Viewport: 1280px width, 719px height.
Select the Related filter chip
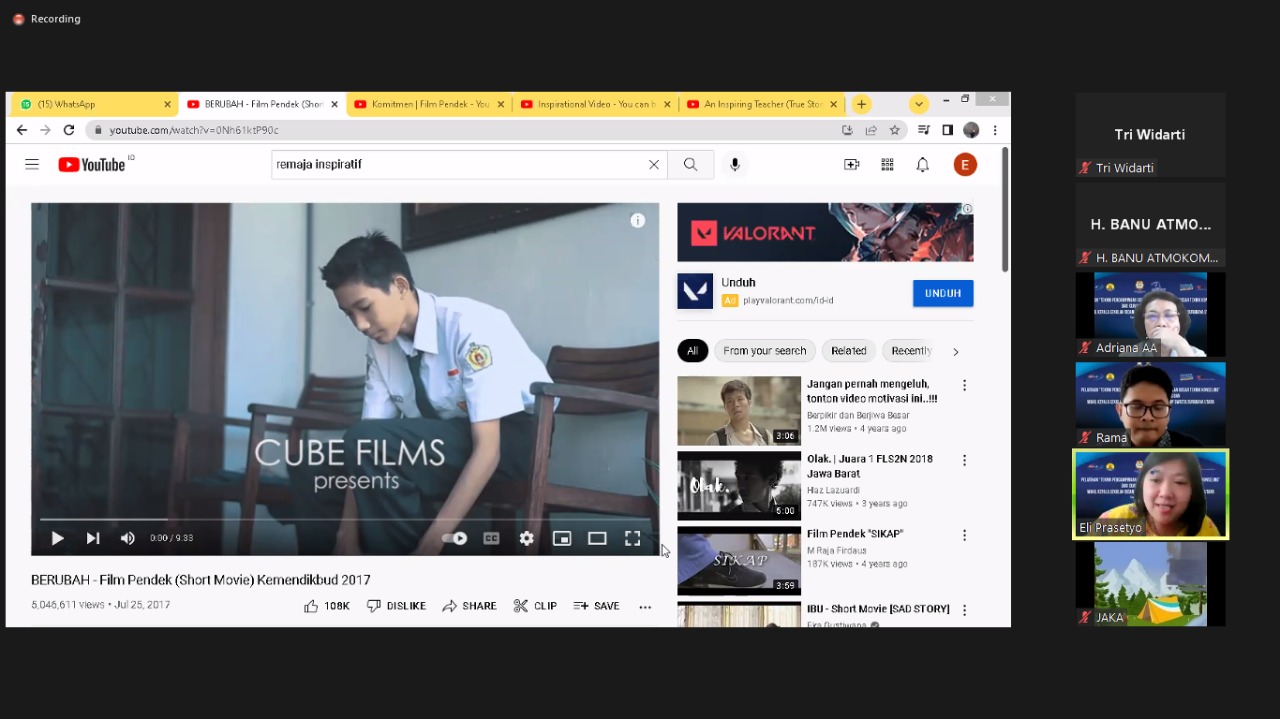coord(848,351)
